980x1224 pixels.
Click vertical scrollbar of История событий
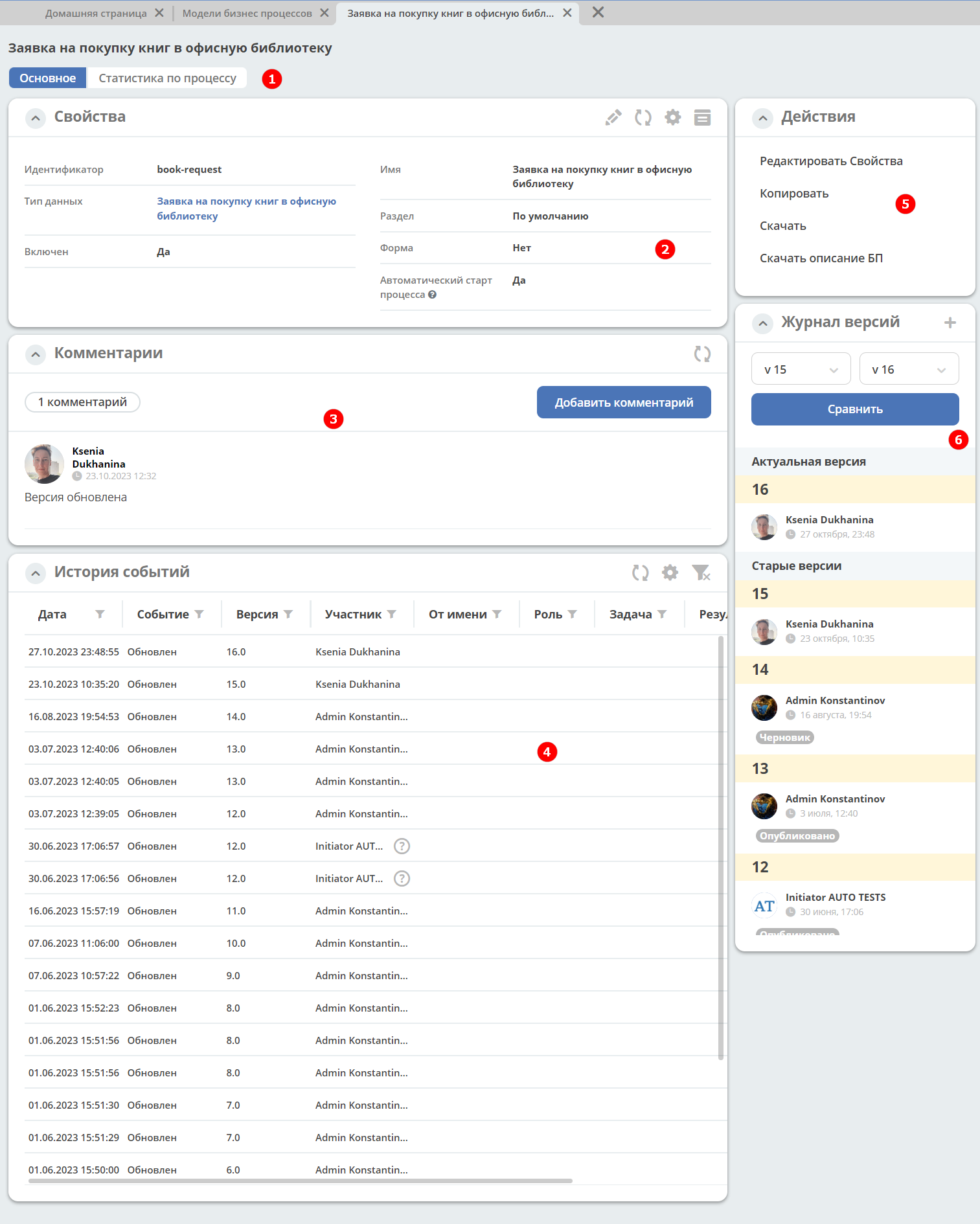[x=721, y=847]
